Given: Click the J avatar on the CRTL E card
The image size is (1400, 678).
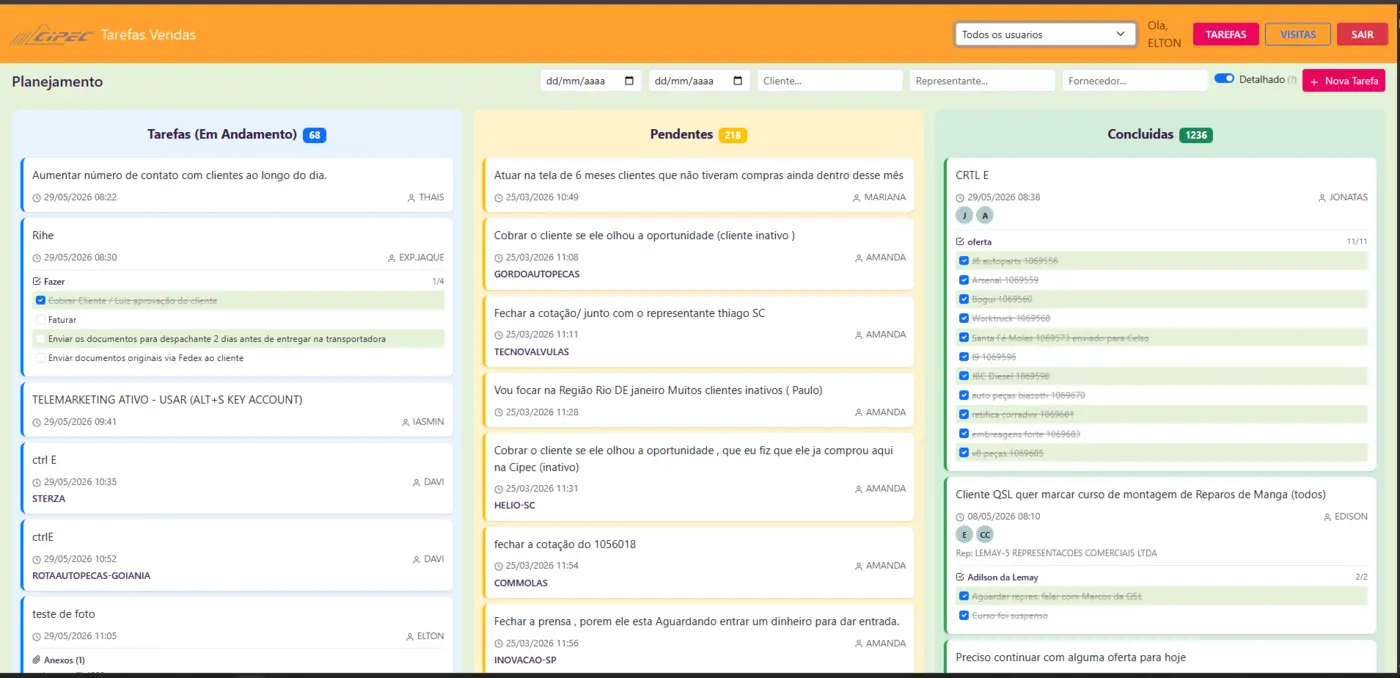Looking at the screenshot, I should click(964, 215).
